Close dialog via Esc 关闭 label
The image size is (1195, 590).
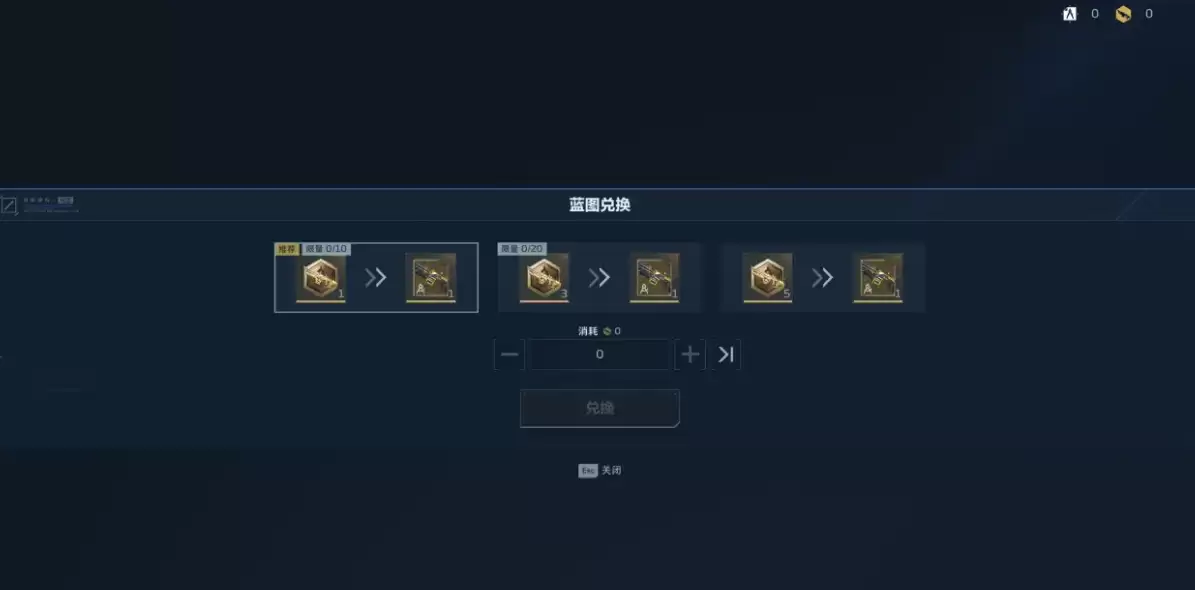[x=600, y=470]
